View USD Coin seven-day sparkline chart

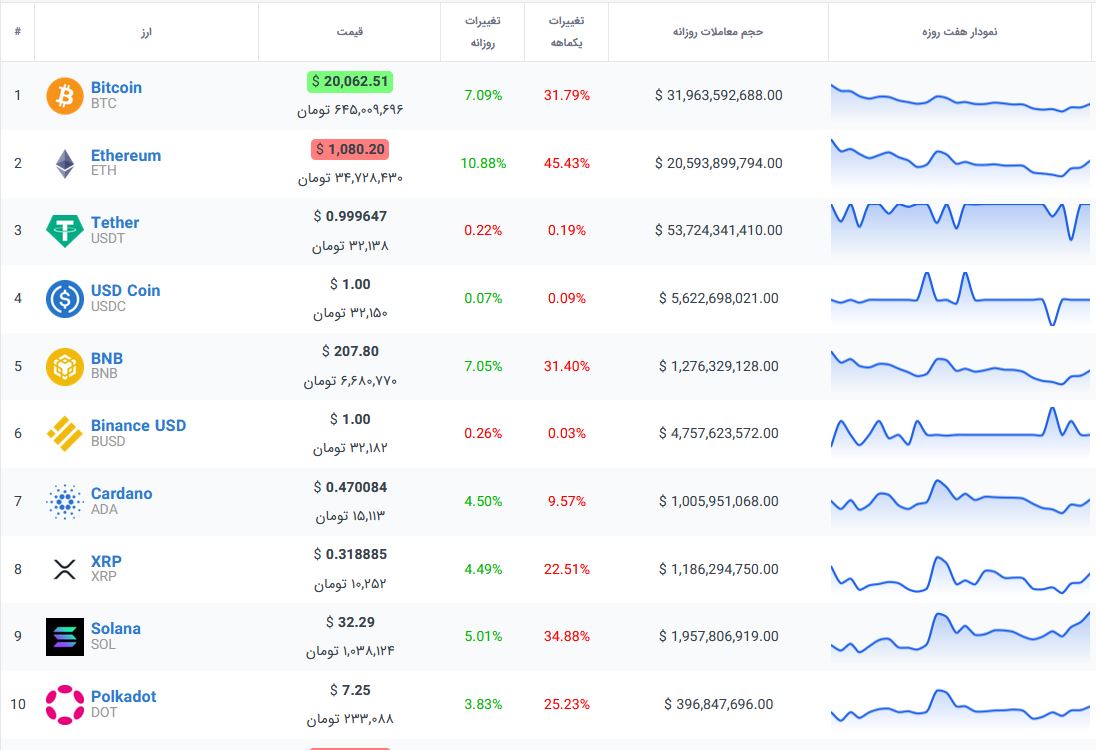click(960, 299)
